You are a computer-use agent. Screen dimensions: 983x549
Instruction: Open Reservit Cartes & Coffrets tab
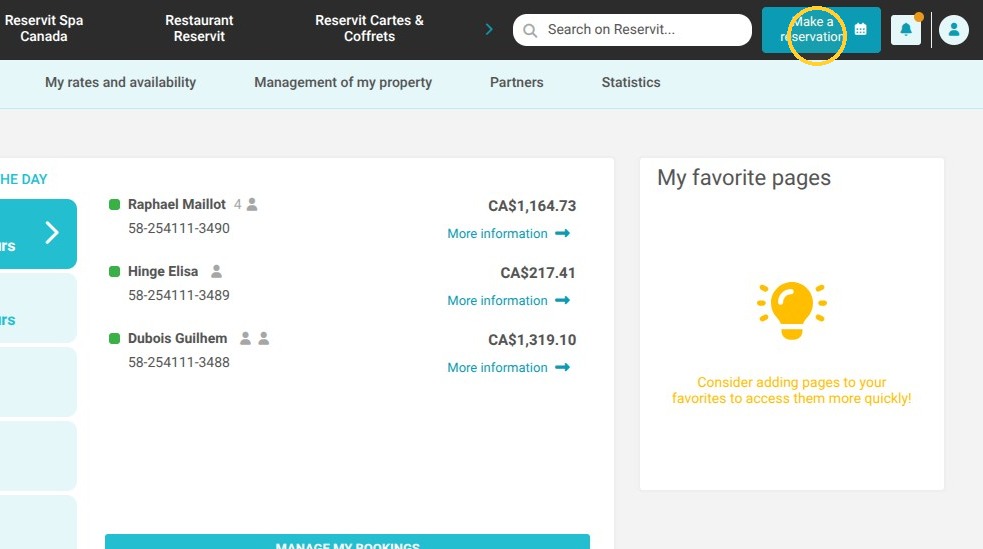point(369,28)
